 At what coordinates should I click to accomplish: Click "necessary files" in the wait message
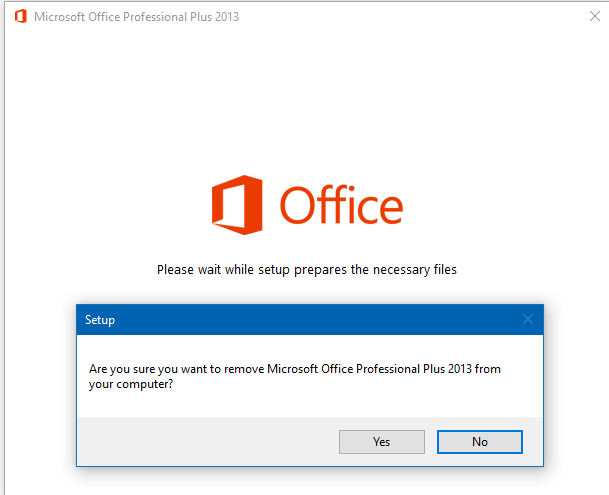pos(415,269)
